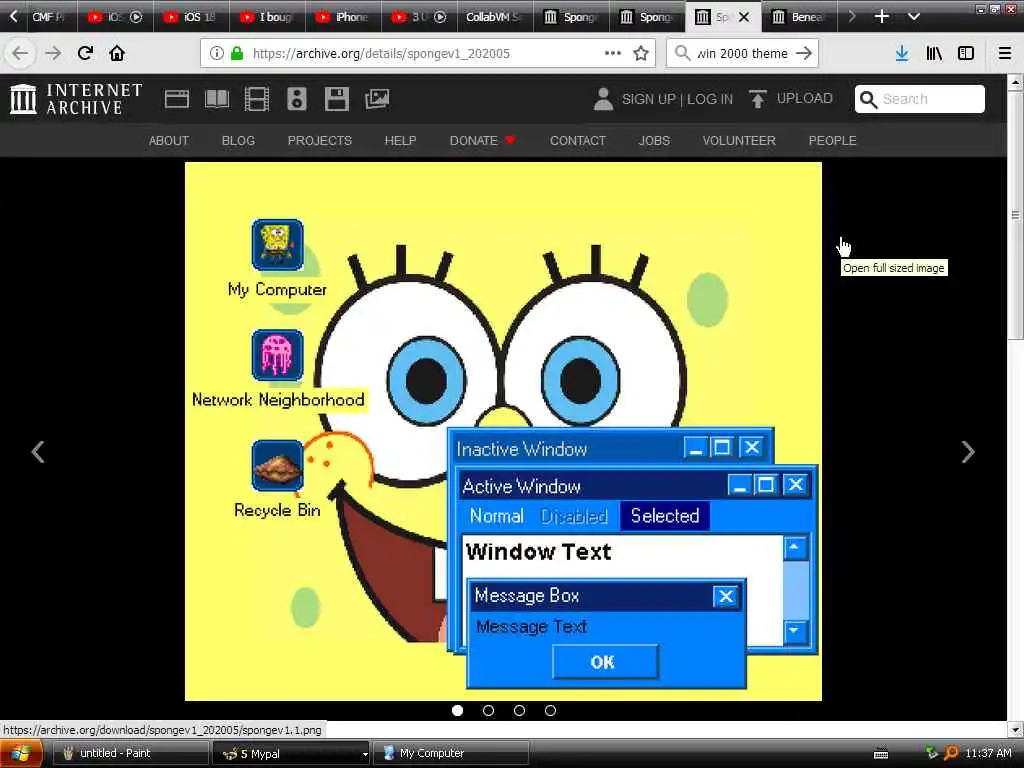
Task: Show site information icon in address bar
Action: point(217,53)
